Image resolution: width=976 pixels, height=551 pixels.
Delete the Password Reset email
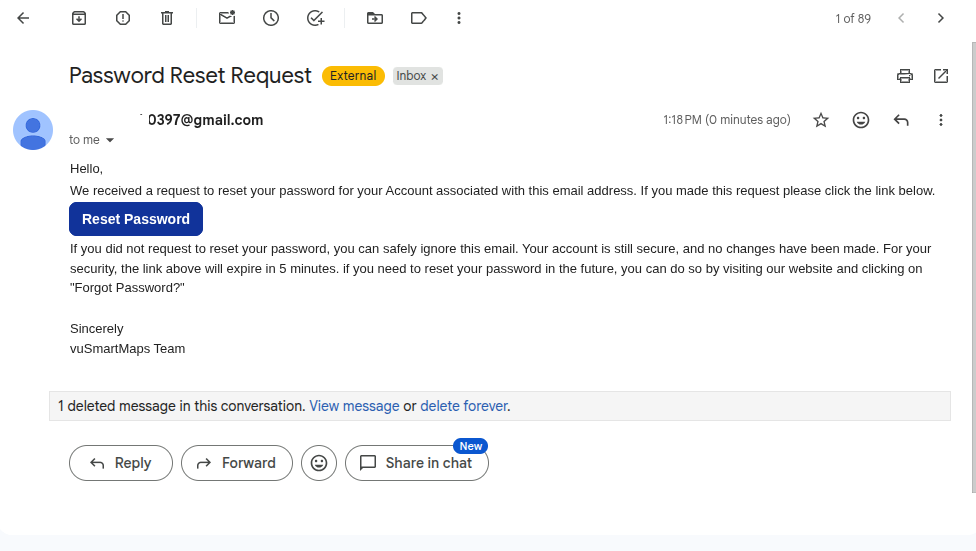[x=167, y=18]
